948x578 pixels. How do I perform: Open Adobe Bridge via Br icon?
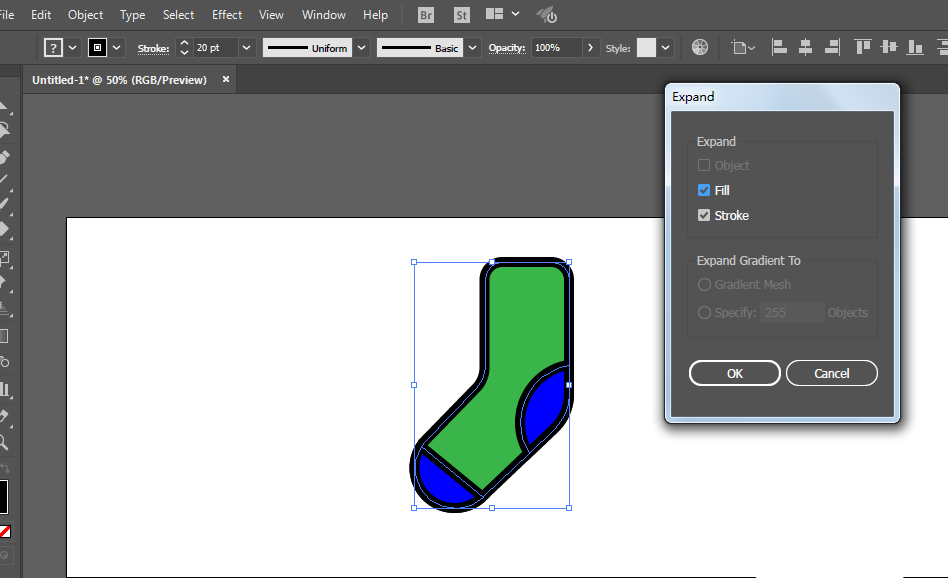pos(426,15)
